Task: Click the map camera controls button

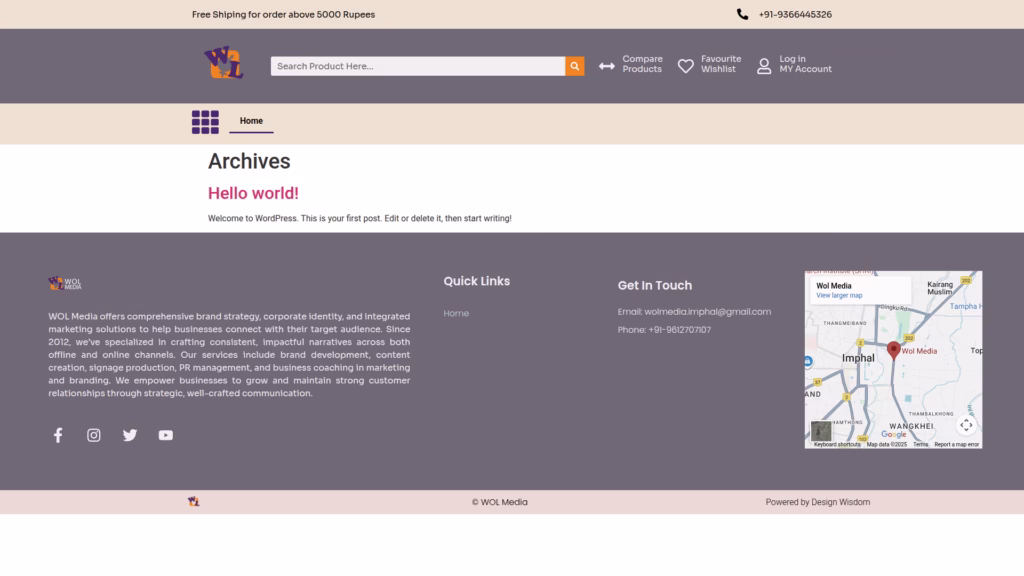Action: pyautogui.click(x=966, y=425)
